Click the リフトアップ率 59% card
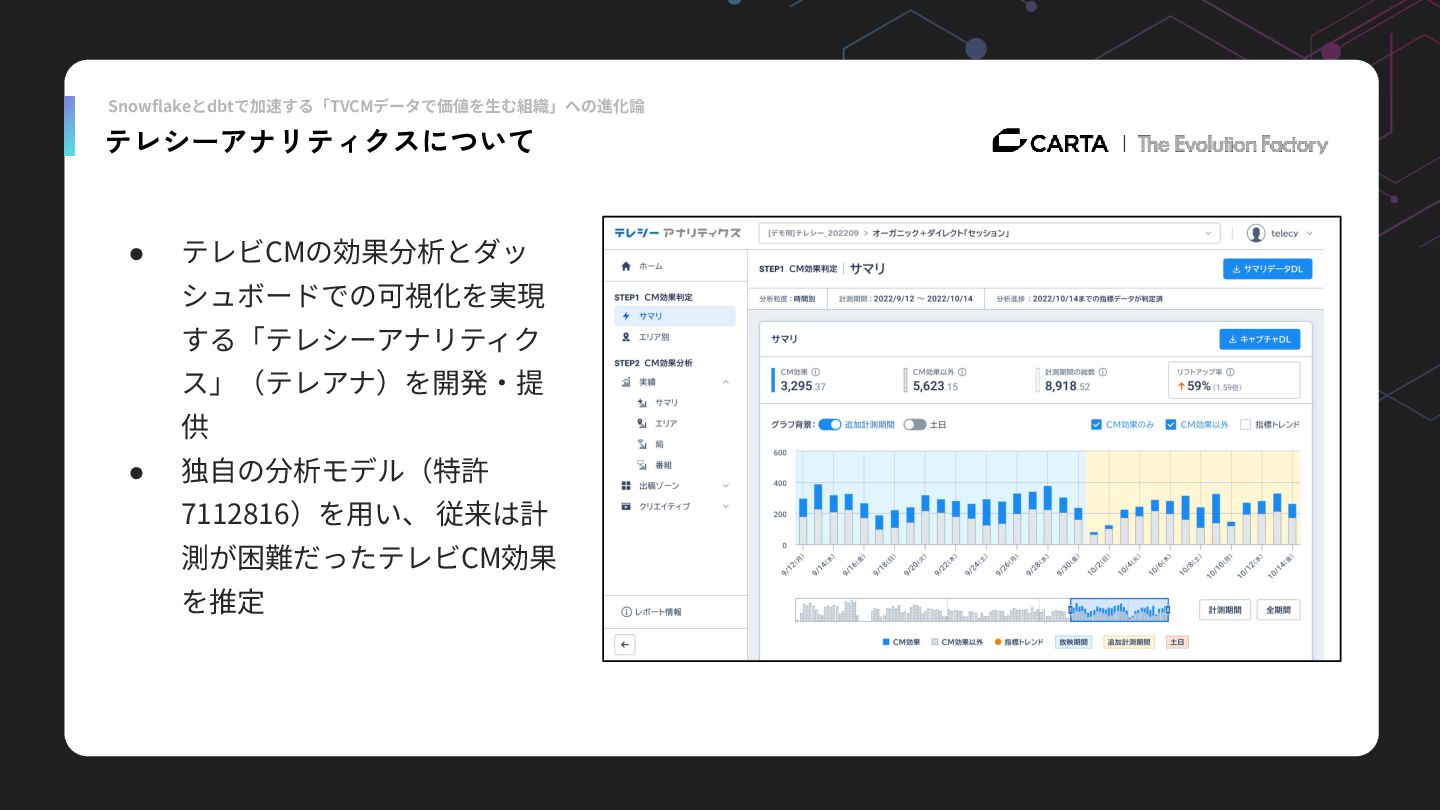 (1234, 380)
